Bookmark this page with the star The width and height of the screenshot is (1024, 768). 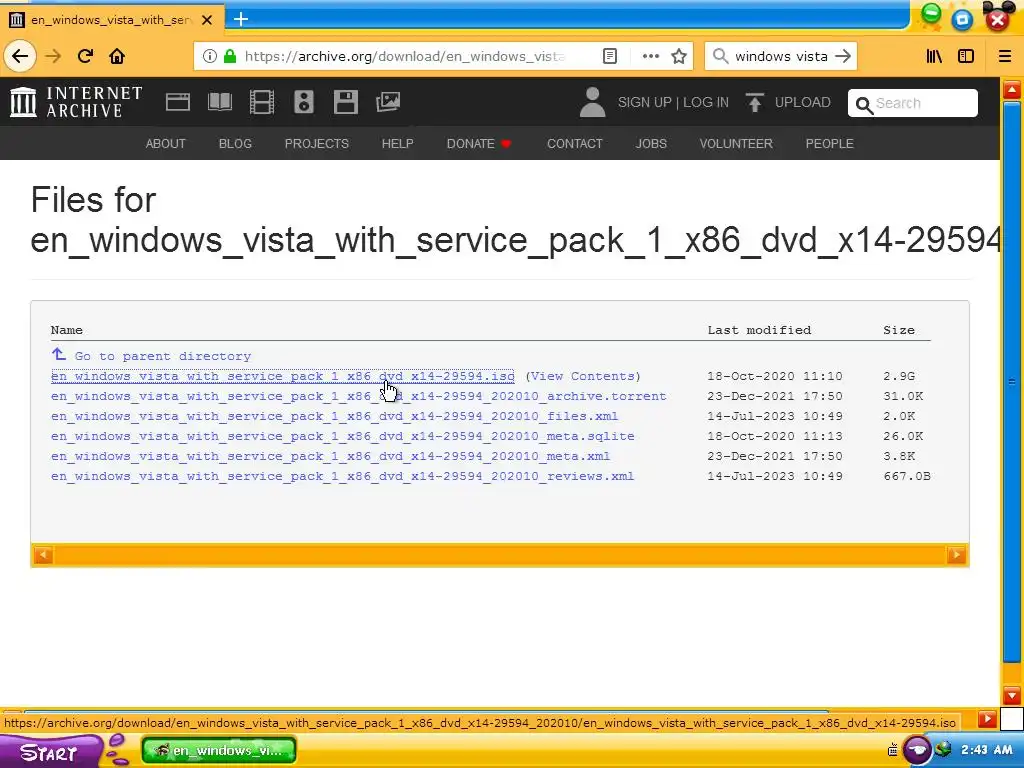tap(679, 56)
